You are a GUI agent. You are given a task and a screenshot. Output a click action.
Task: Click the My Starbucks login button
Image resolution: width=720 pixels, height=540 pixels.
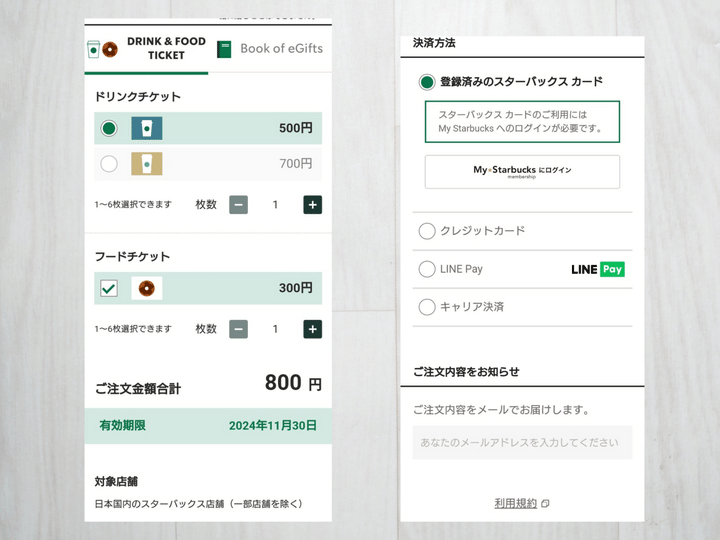pyautogui.click(x=522, y=172)
